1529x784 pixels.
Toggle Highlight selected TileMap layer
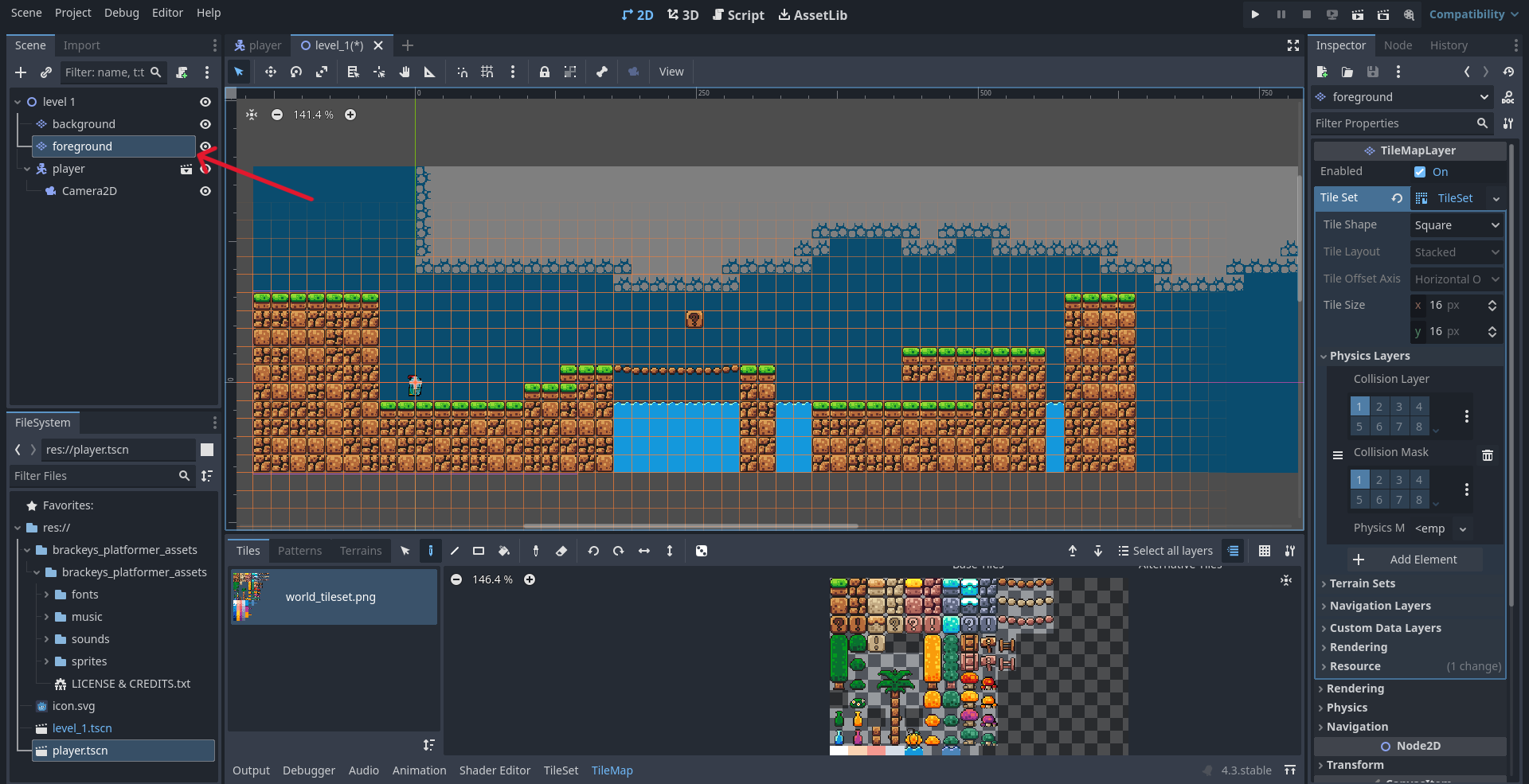(x=1233, y=551)
